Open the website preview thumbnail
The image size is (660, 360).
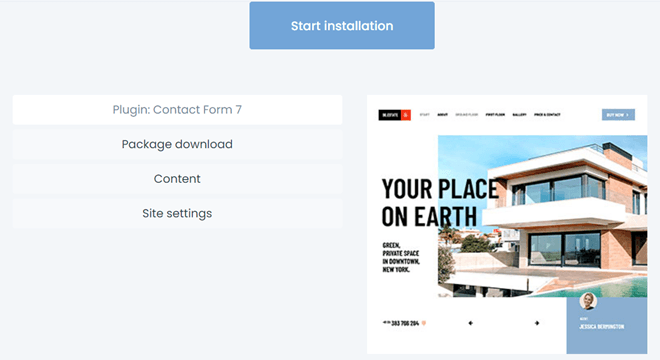click(507, 224)
